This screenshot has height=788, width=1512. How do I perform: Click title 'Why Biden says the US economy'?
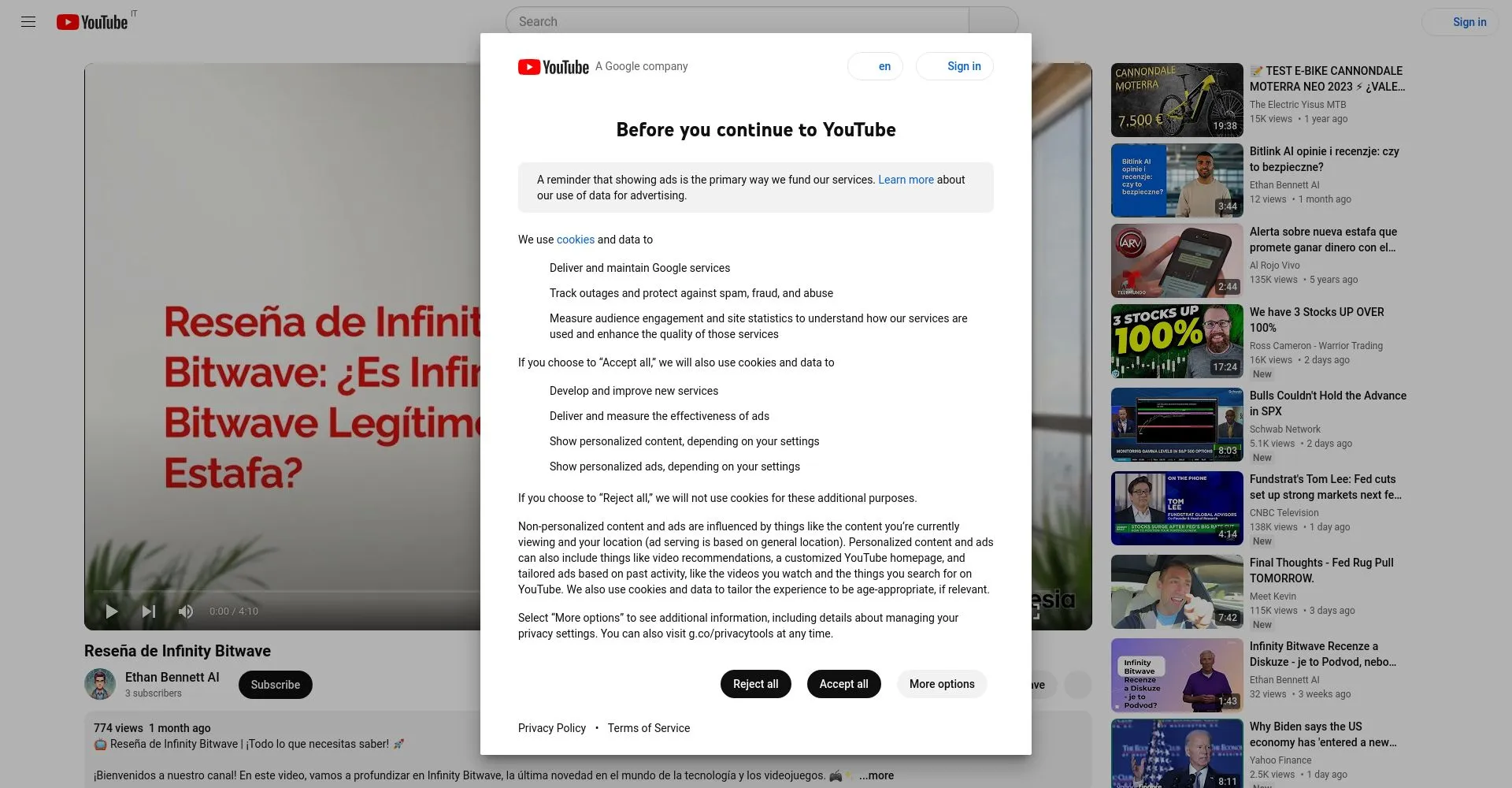(1323, 734)
